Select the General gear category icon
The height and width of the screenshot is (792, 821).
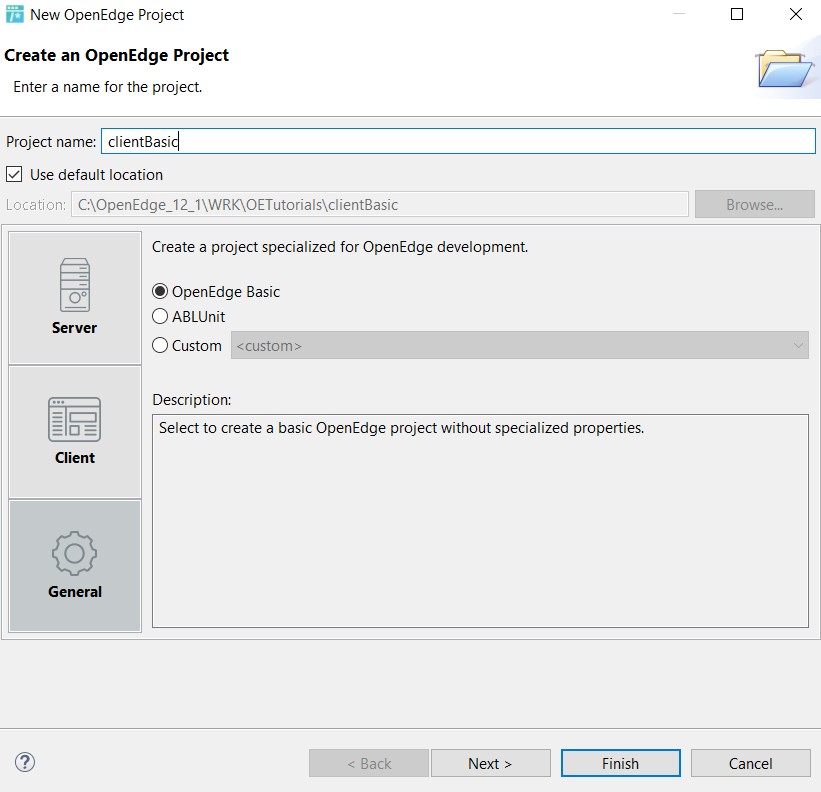pos(74,553)
